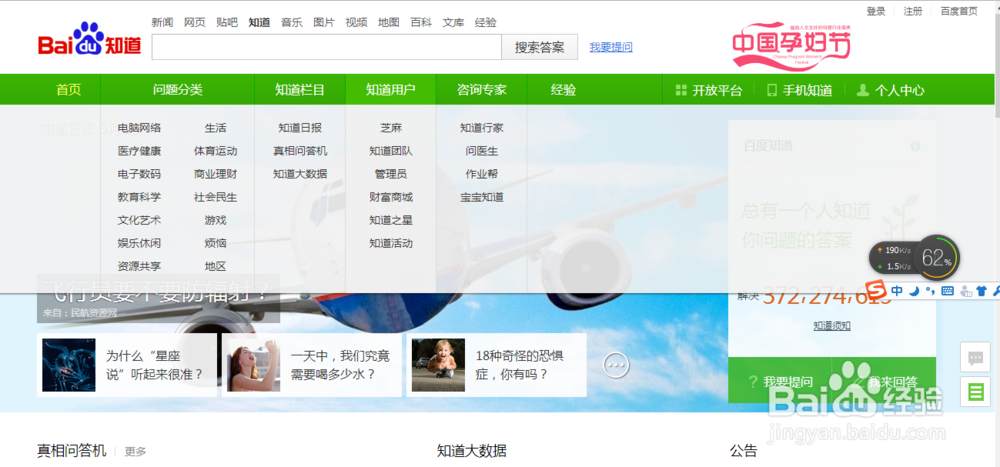
Task: Open the 首页 nav item
Action: pyautogui.click(x=69, y=90)
